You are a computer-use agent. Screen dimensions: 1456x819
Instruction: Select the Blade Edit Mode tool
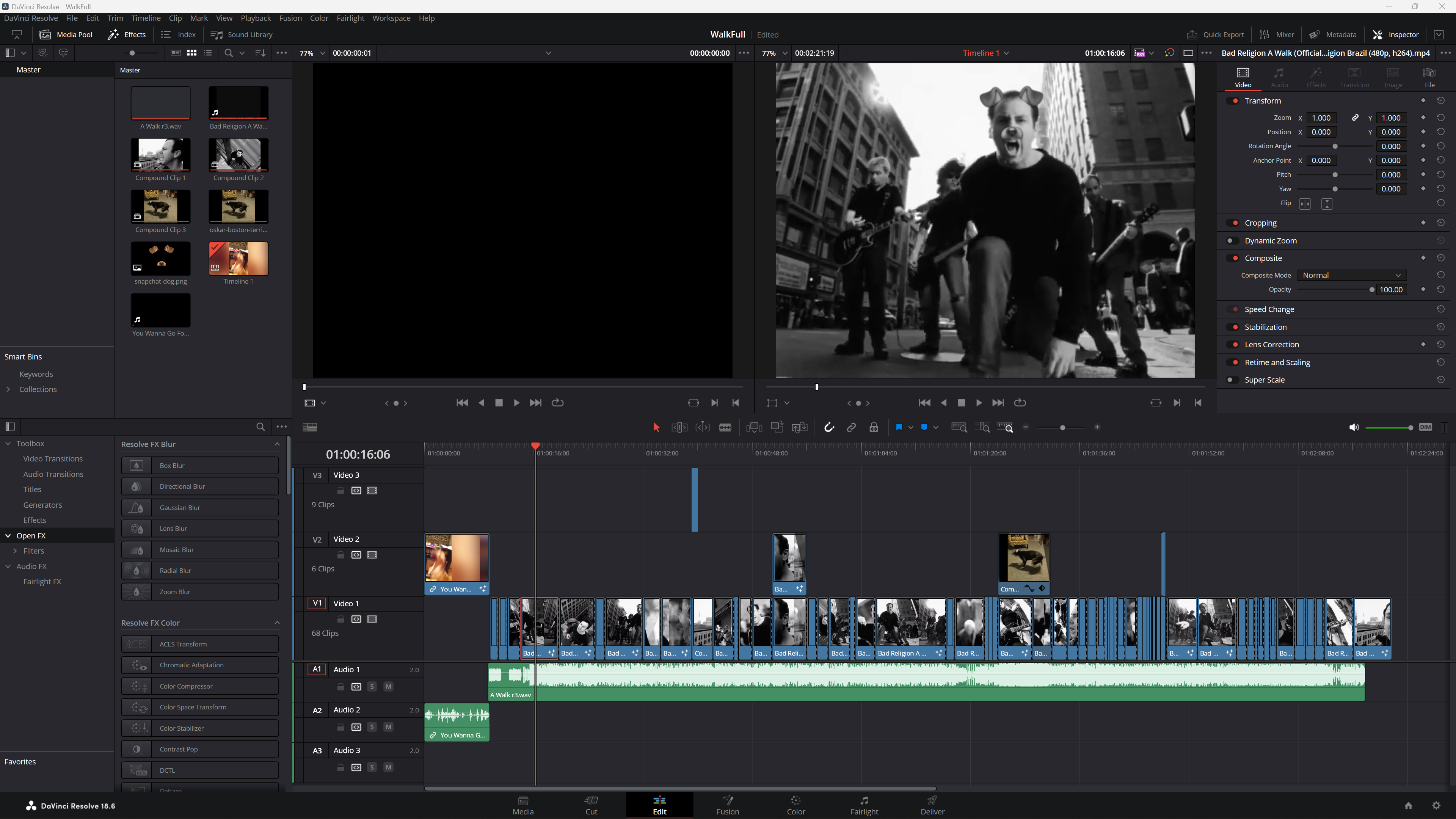(x=725, y=427)
